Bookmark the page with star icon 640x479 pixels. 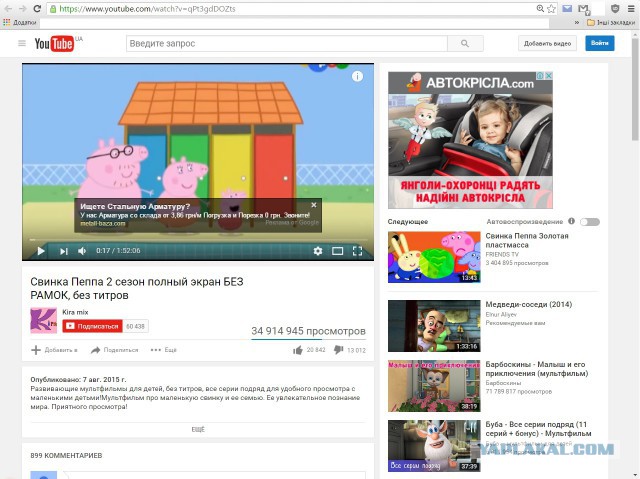[551, 9]
